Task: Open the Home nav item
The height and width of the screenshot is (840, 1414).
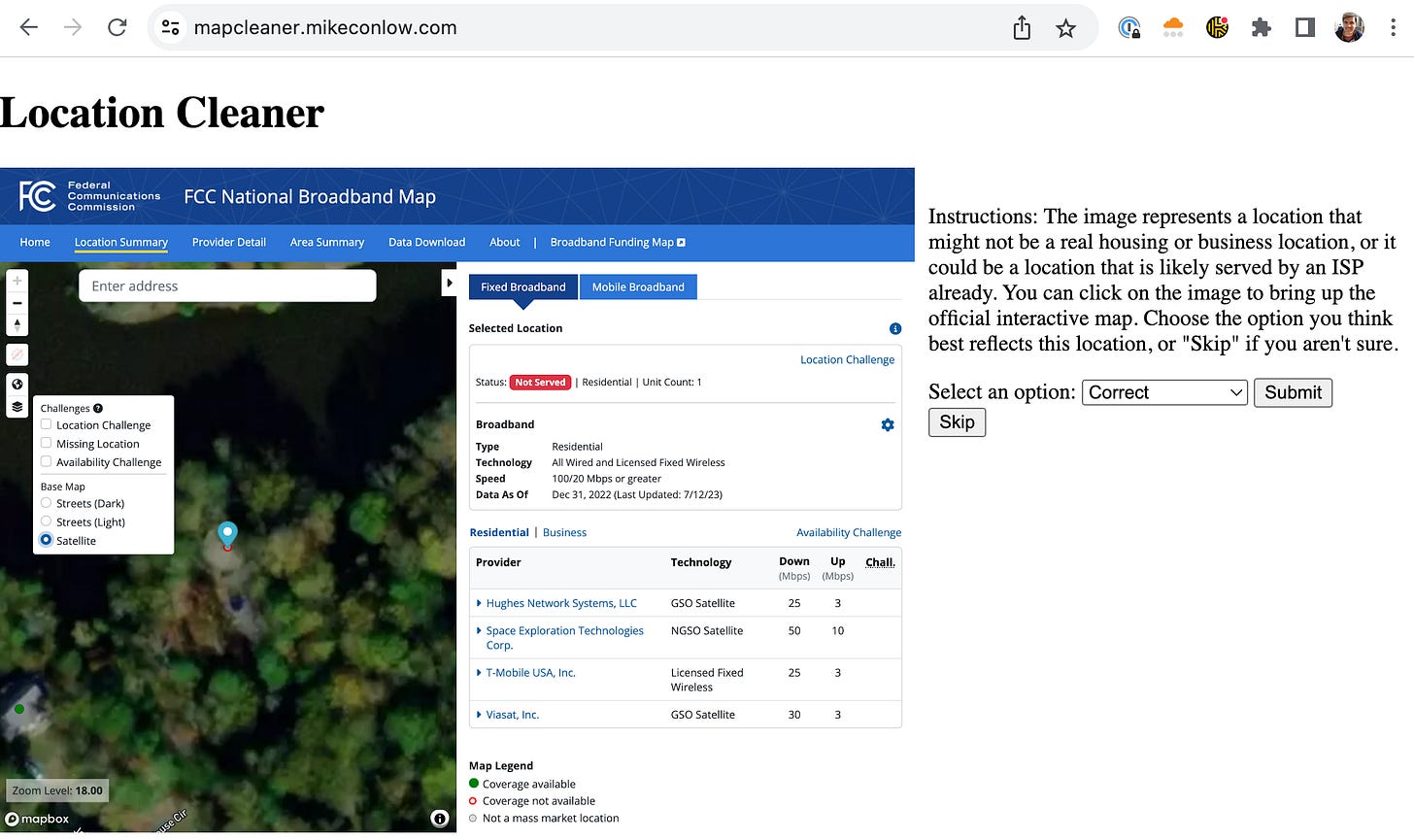Action: (35, 242)
